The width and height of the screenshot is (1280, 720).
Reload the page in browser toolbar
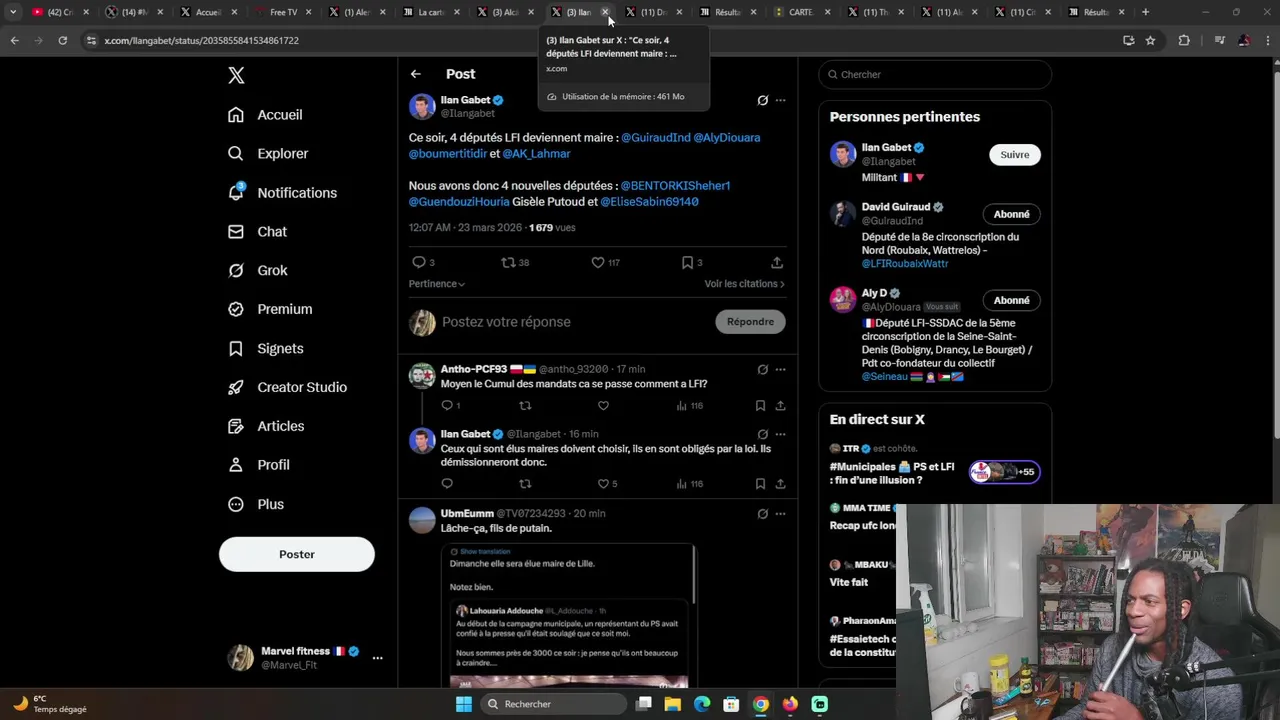[62, 40]
